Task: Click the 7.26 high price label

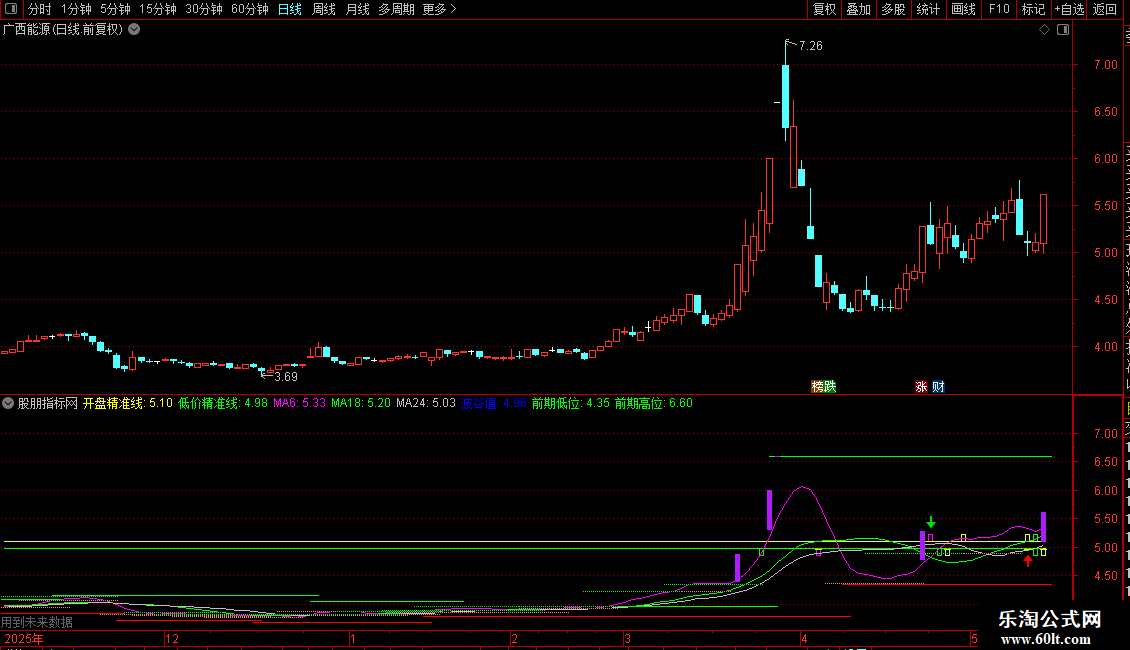Action: 811,46
